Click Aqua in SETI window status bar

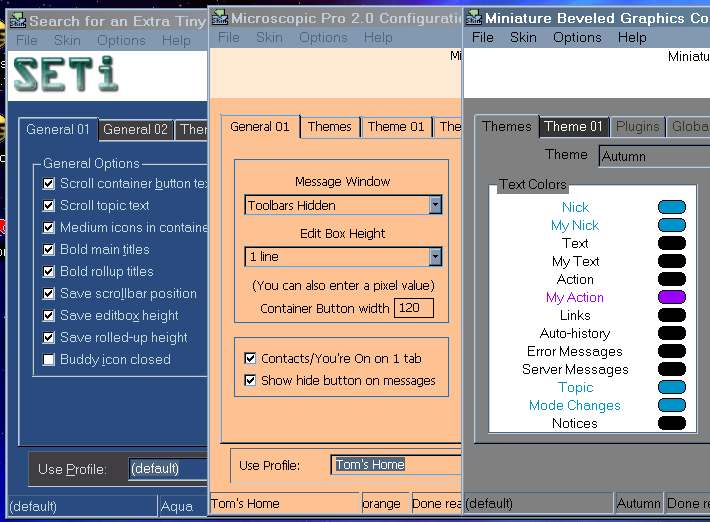click(177, 506)
